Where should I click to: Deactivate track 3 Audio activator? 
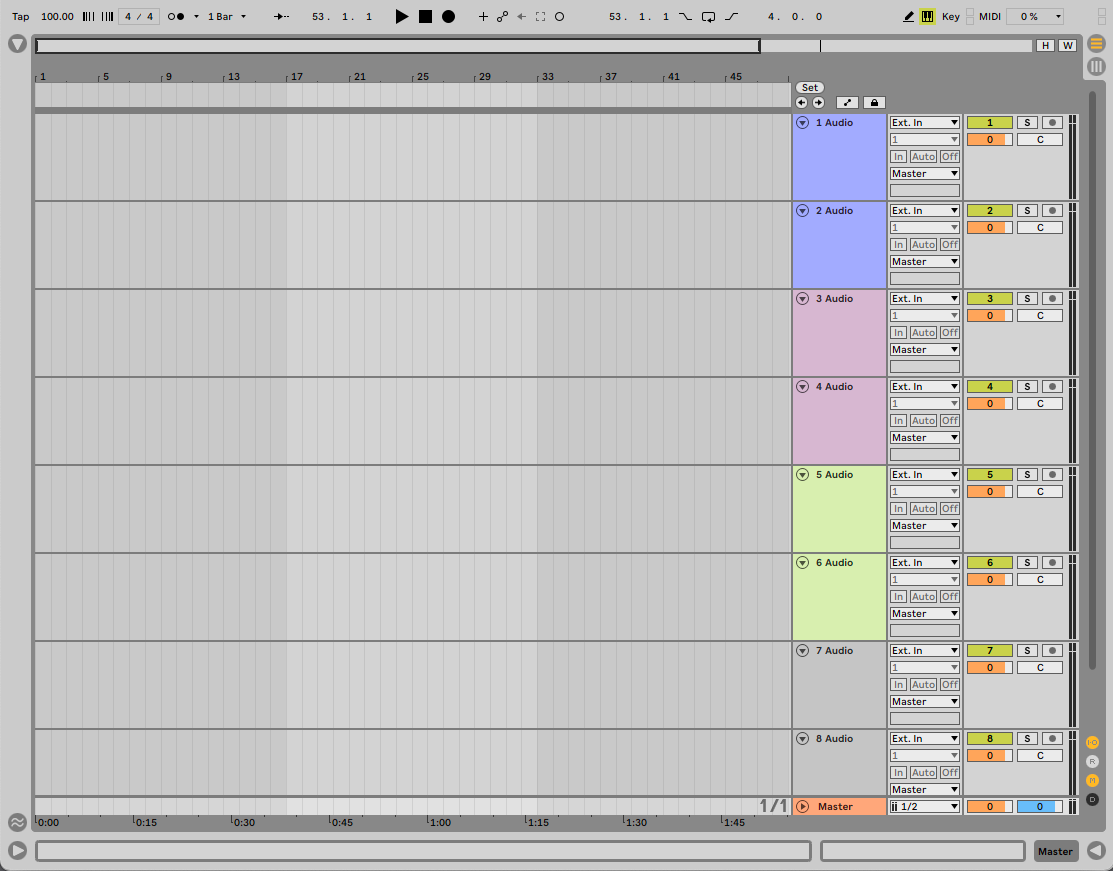coord(989,299)
